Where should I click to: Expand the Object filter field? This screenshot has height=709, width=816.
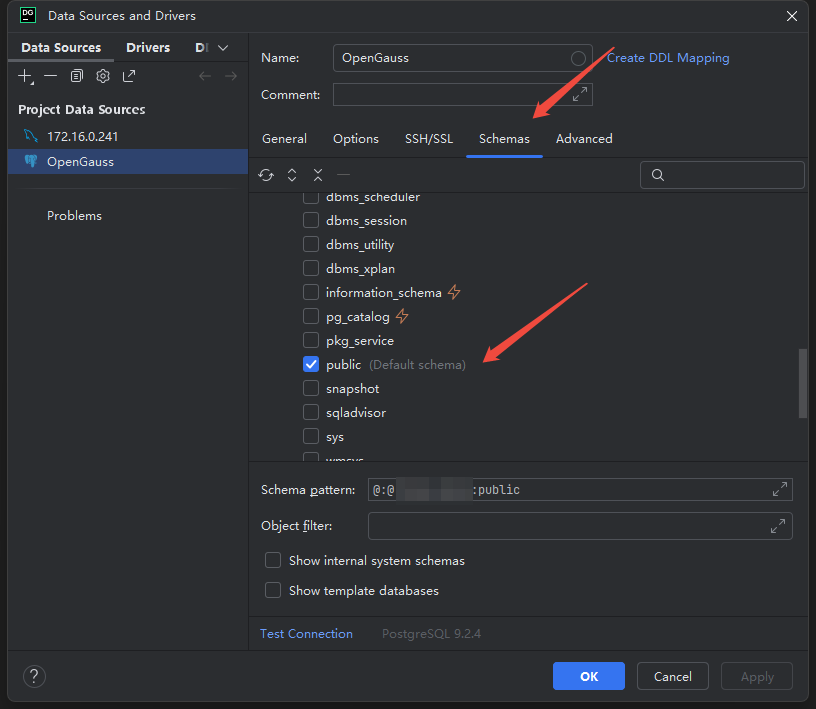(x=777, y=526)
